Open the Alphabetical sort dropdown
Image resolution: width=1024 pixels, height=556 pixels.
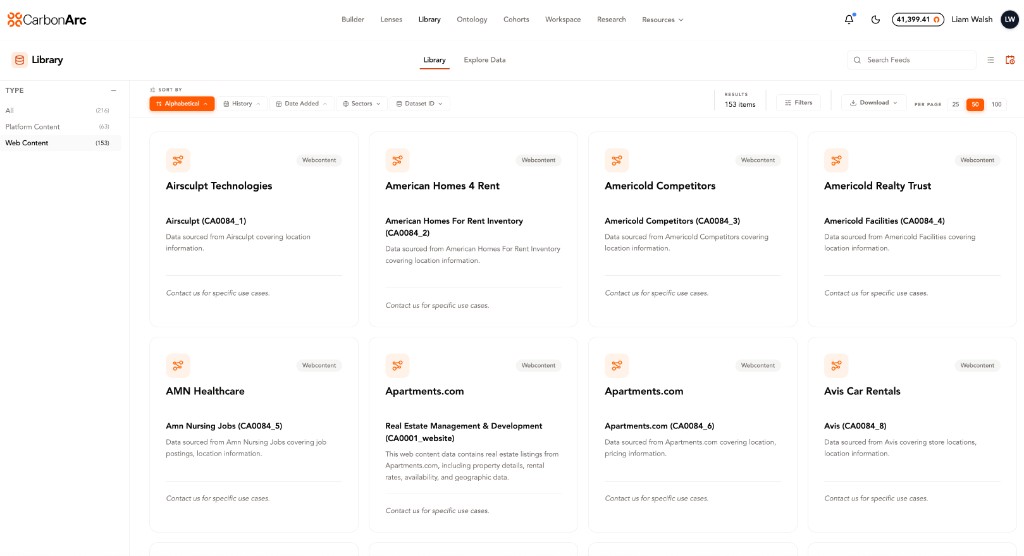[x=182, y=104]
